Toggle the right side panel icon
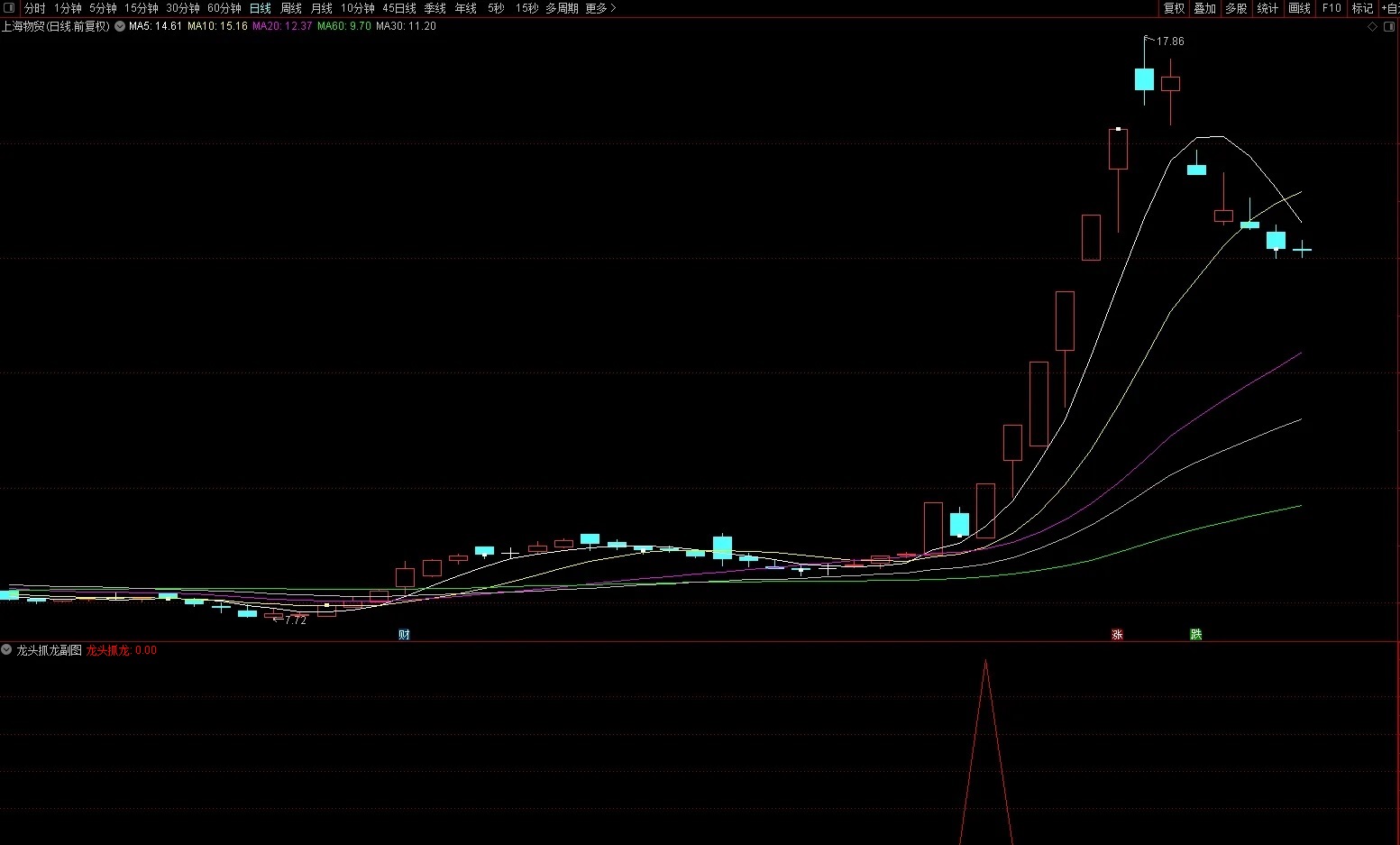Viewport: 1400px width, 845px height. (1388, 27)
